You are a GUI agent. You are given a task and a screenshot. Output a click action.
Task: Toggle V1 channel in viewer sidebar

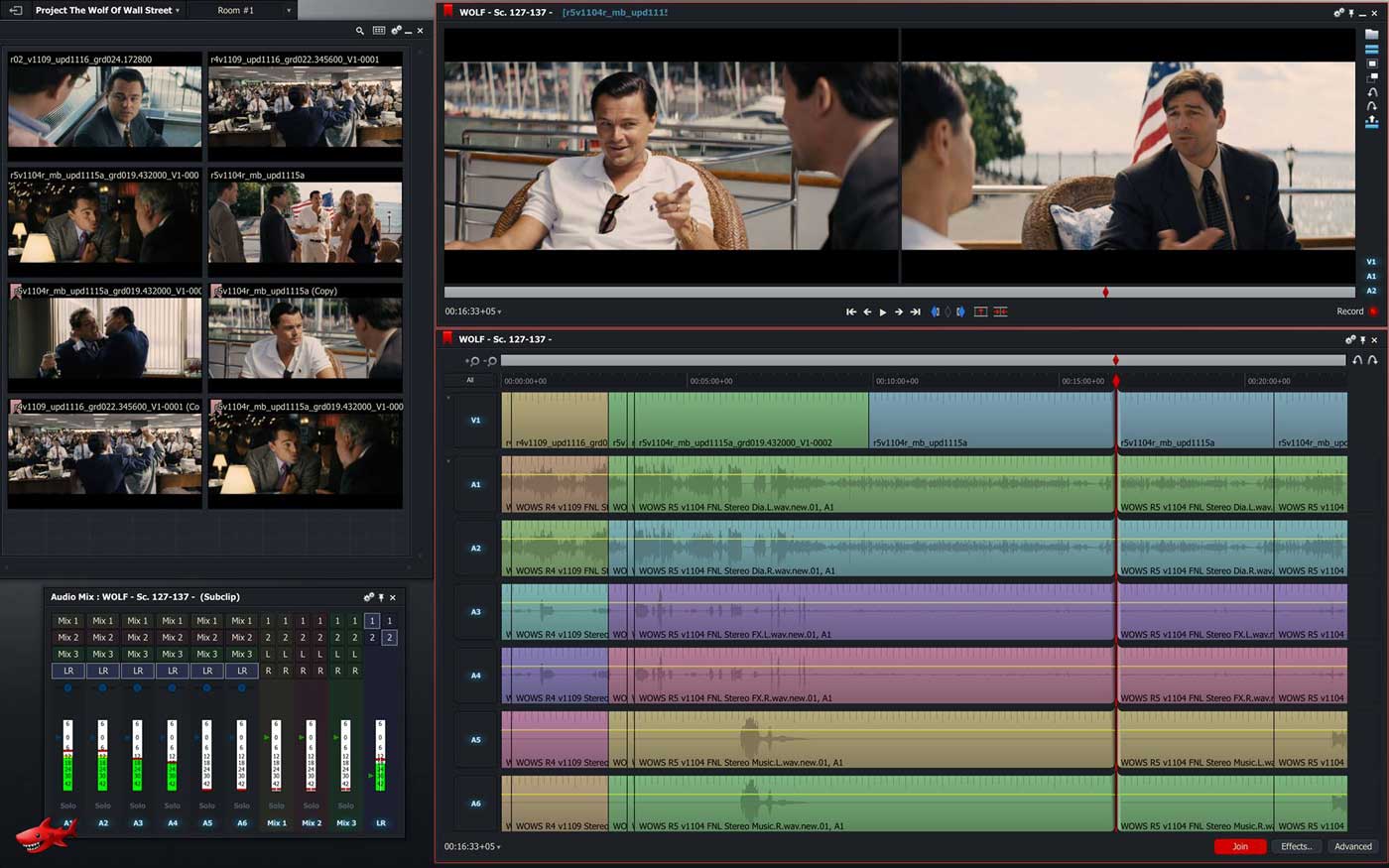(1371, 262)
